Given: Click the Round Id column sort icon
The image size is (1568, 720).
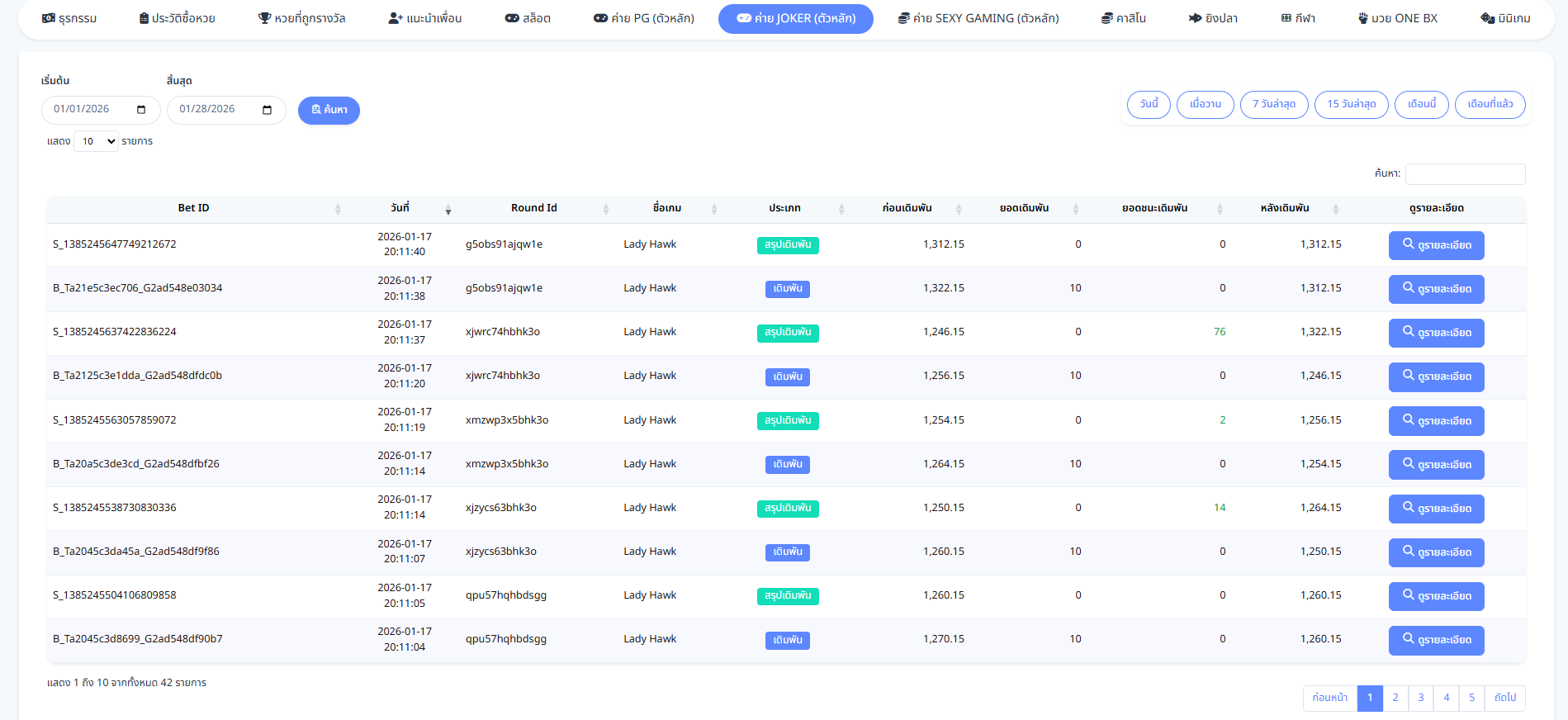Looking at the screenshot, I should coord(605,209).
